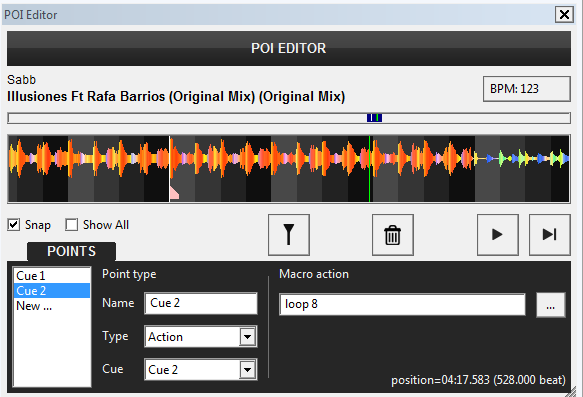
Task: Switch to the POINTS tab
Action: point(71,251)
